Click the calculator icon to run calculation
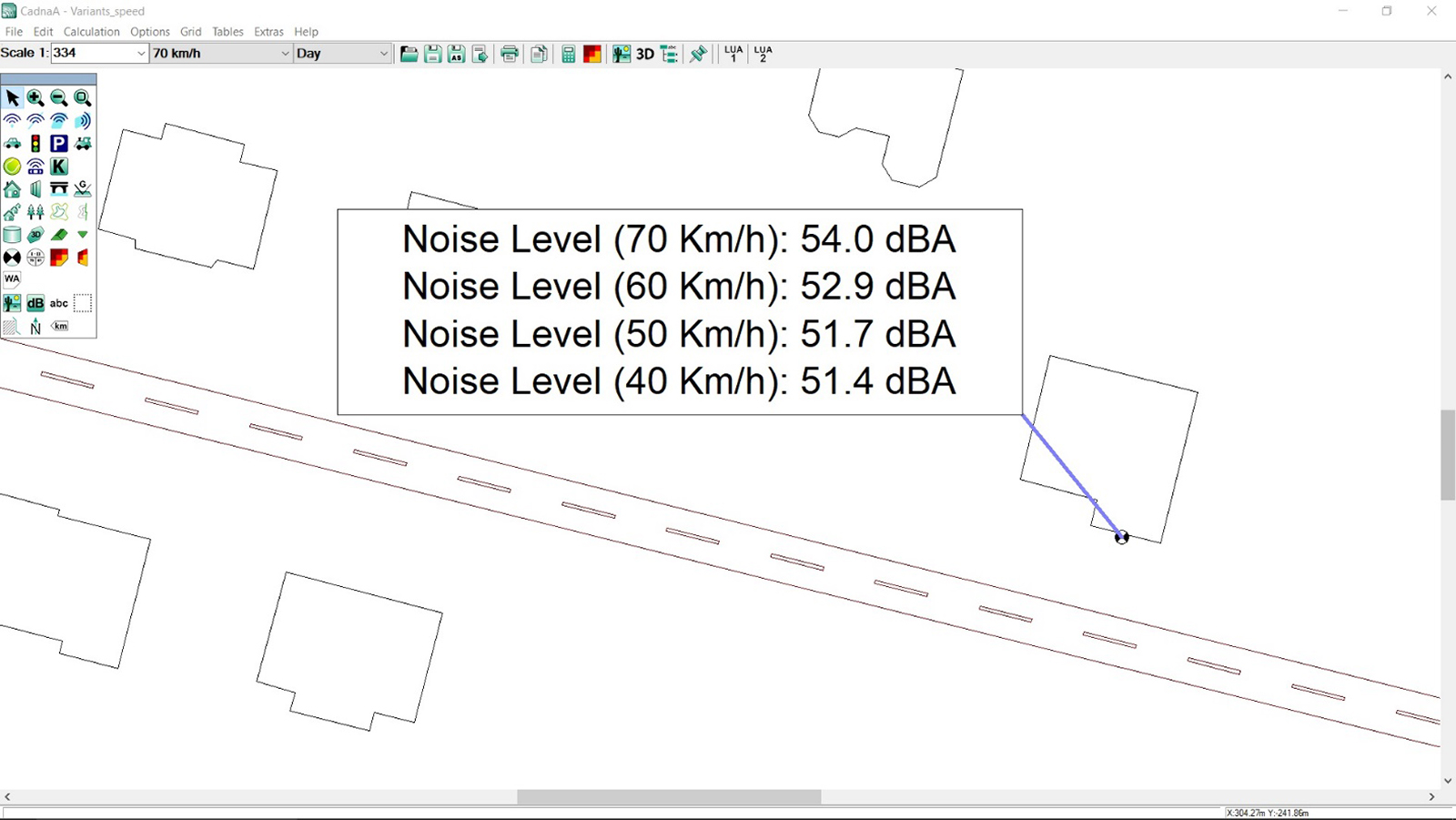 coord(568,54)
